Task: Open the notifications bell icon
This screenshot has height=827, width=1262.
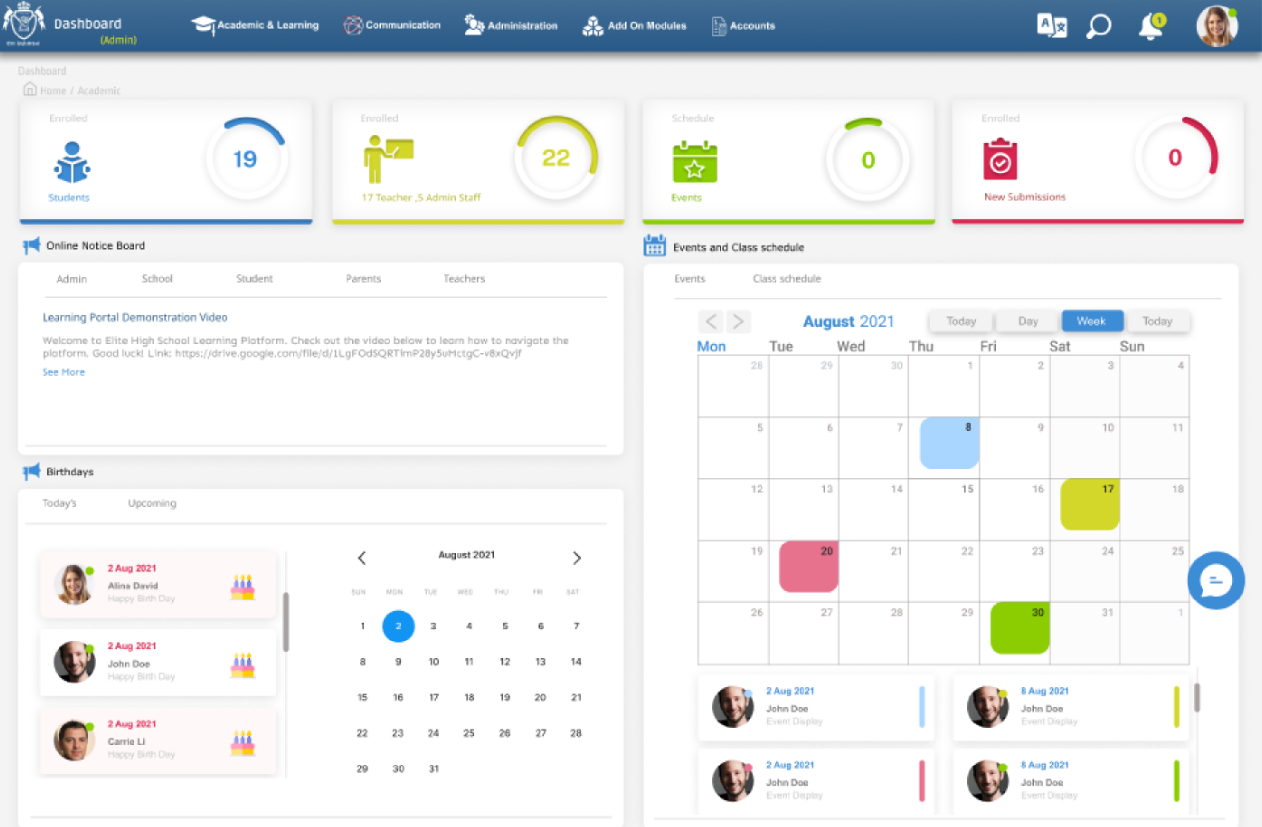Action: (x=1151, y=27)
